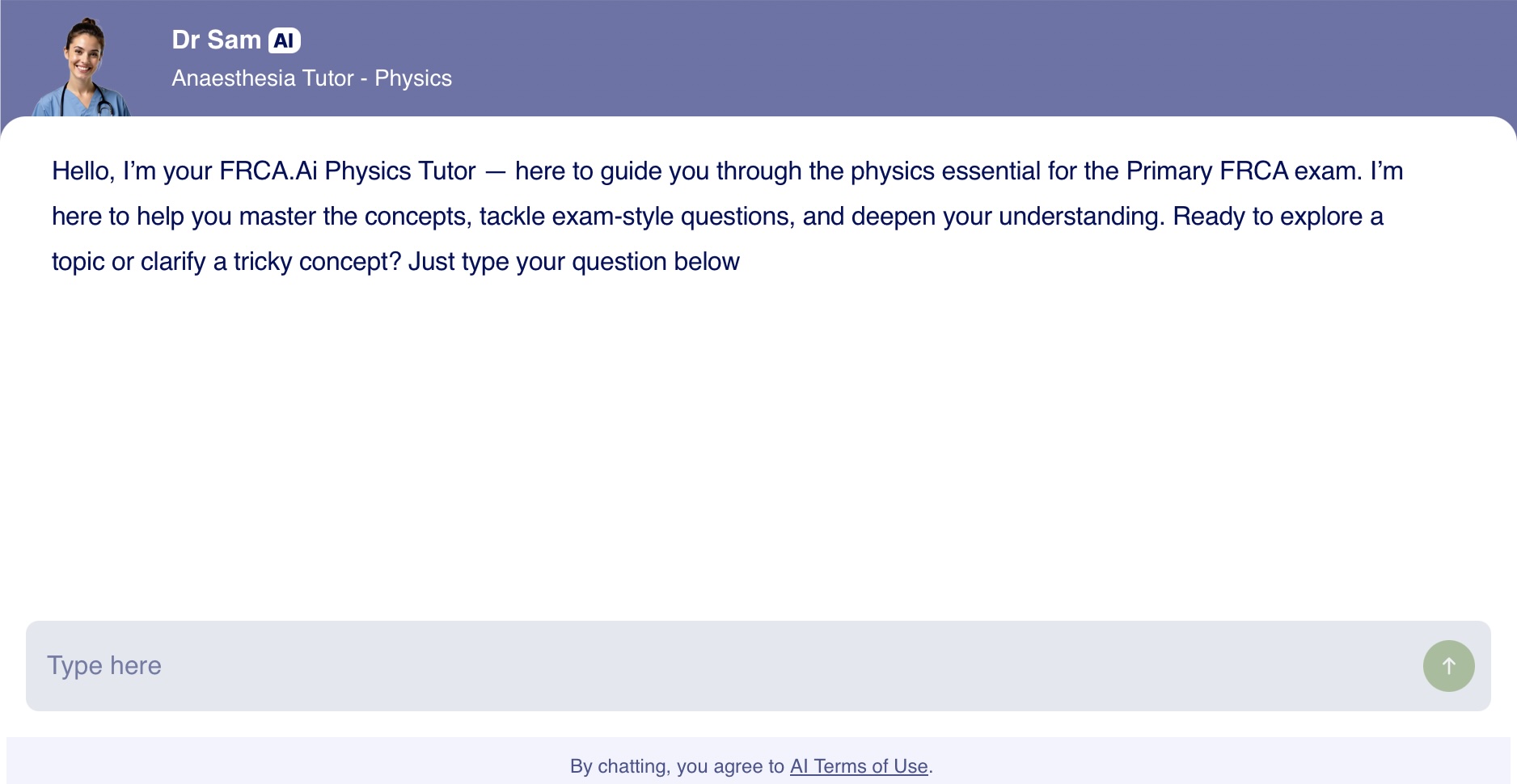
Task: Click the "FRCA.Ai Physics Tutor" phrase
Action: [x=348, y=171]
